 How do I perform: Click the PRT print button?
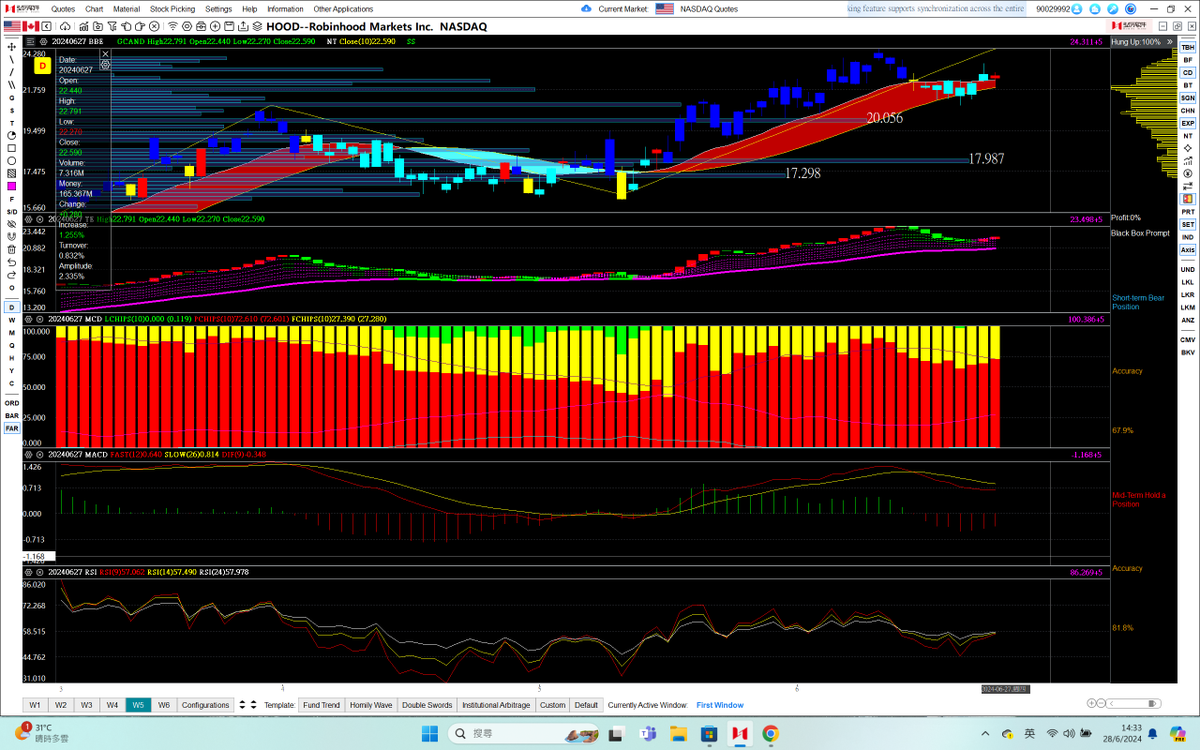coord(1187,212)
